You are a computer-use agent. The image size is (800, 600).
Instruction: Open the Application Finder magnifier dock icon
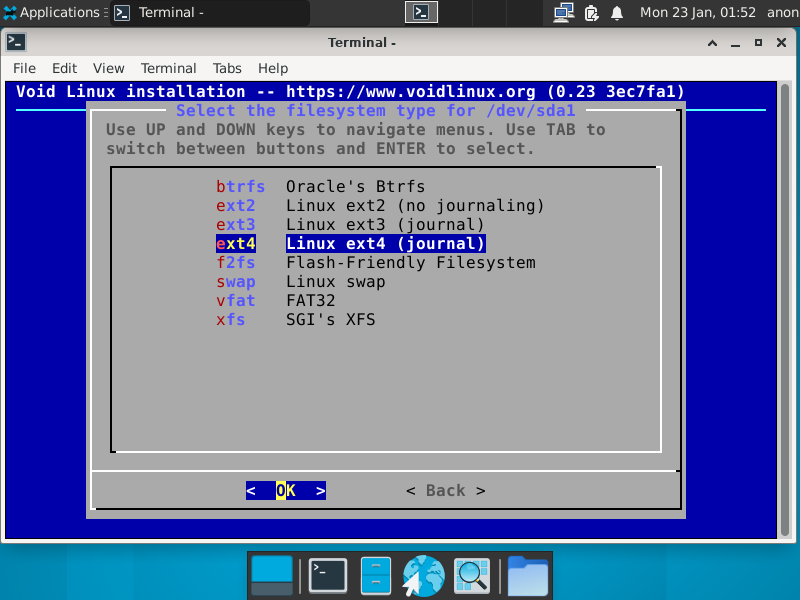pos(471,576)
